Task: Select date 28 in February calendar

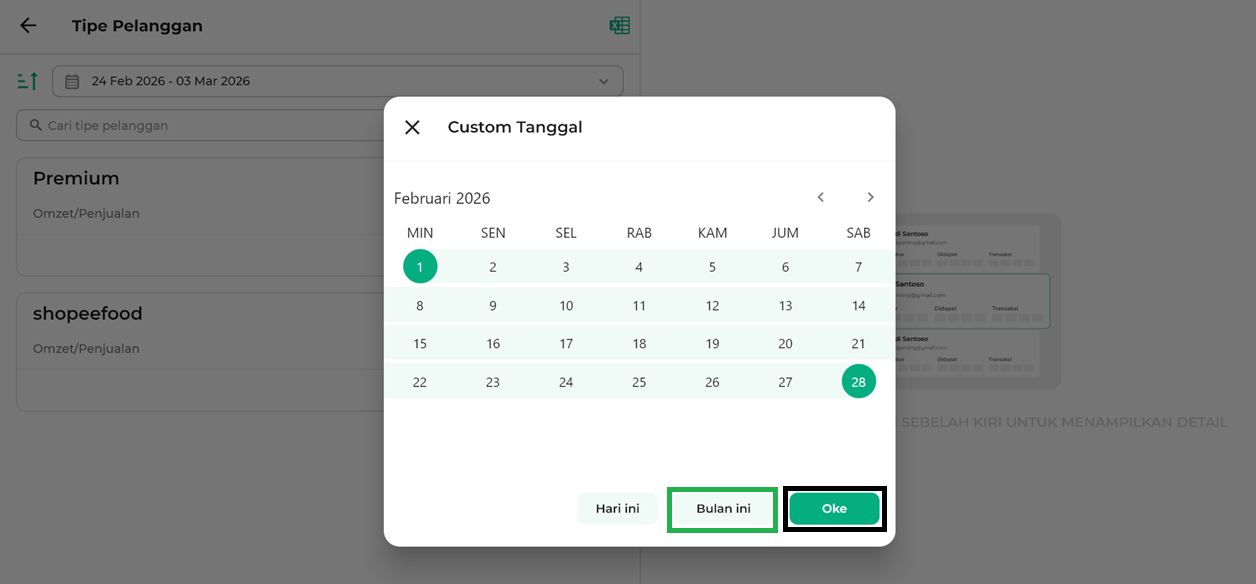Action: 858,381
